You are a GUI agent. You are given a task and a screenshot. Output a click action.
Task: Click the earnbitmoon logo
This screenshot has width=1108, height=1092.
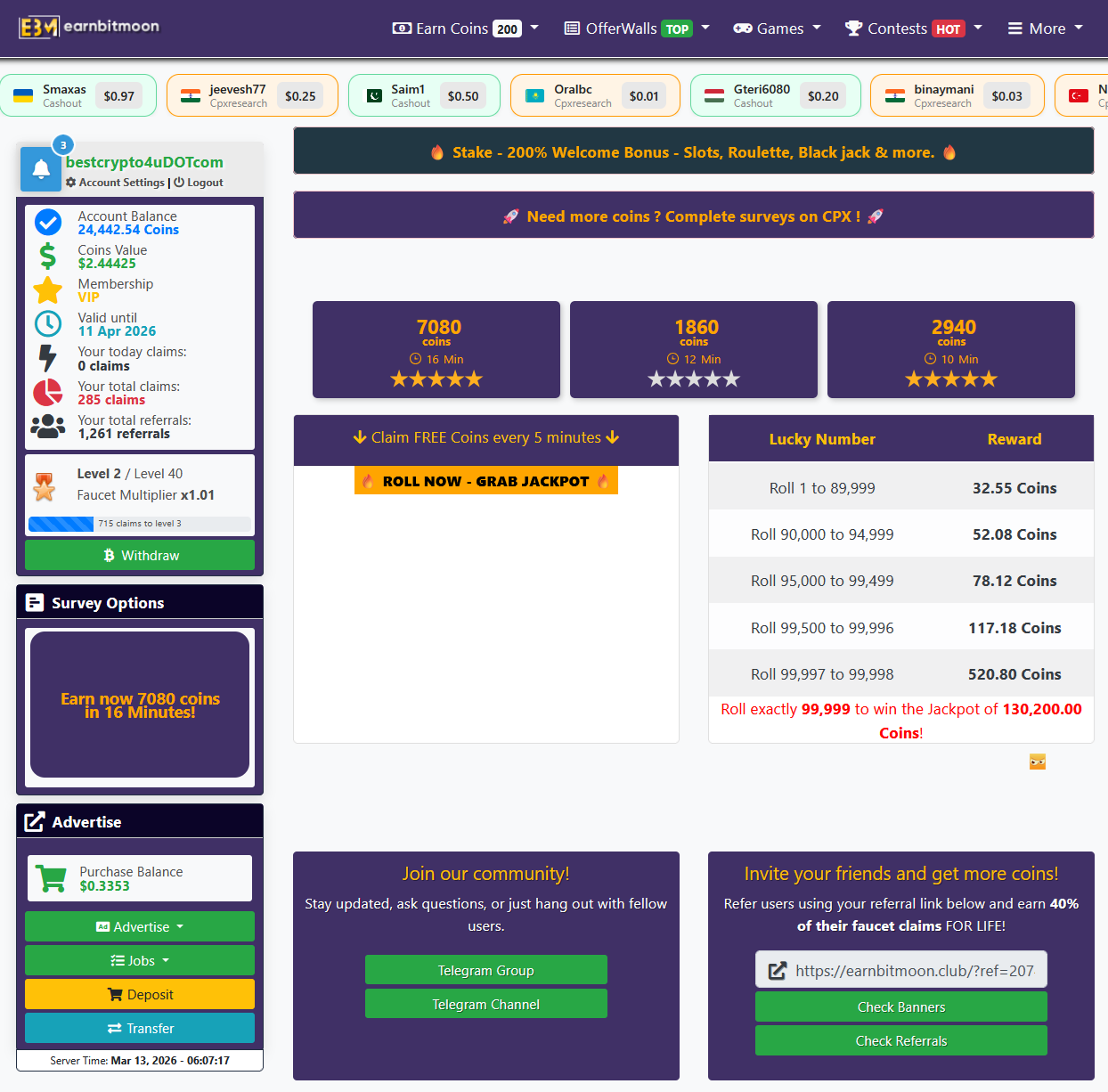pyautogui.click(x=89, y=27)
